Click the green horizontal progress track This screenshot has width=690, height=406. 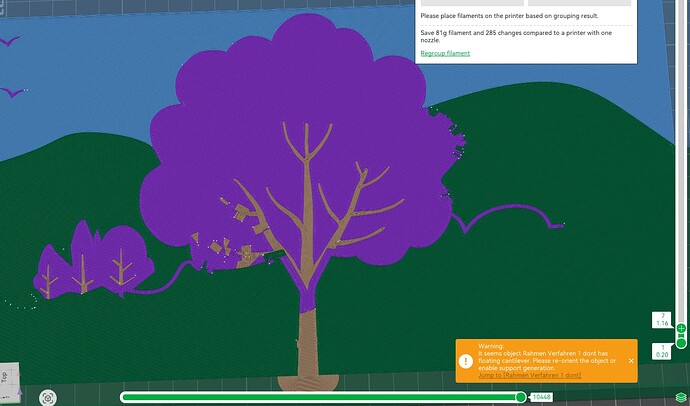coord(320,397)
